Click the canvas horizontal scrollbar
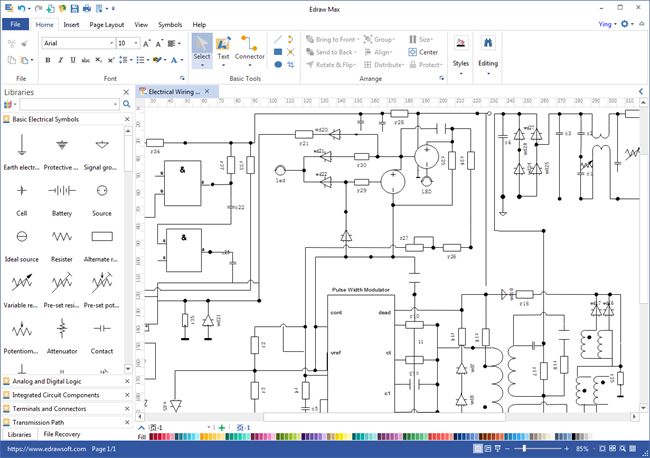Screen dimensions: 650x458 (384, 416)
